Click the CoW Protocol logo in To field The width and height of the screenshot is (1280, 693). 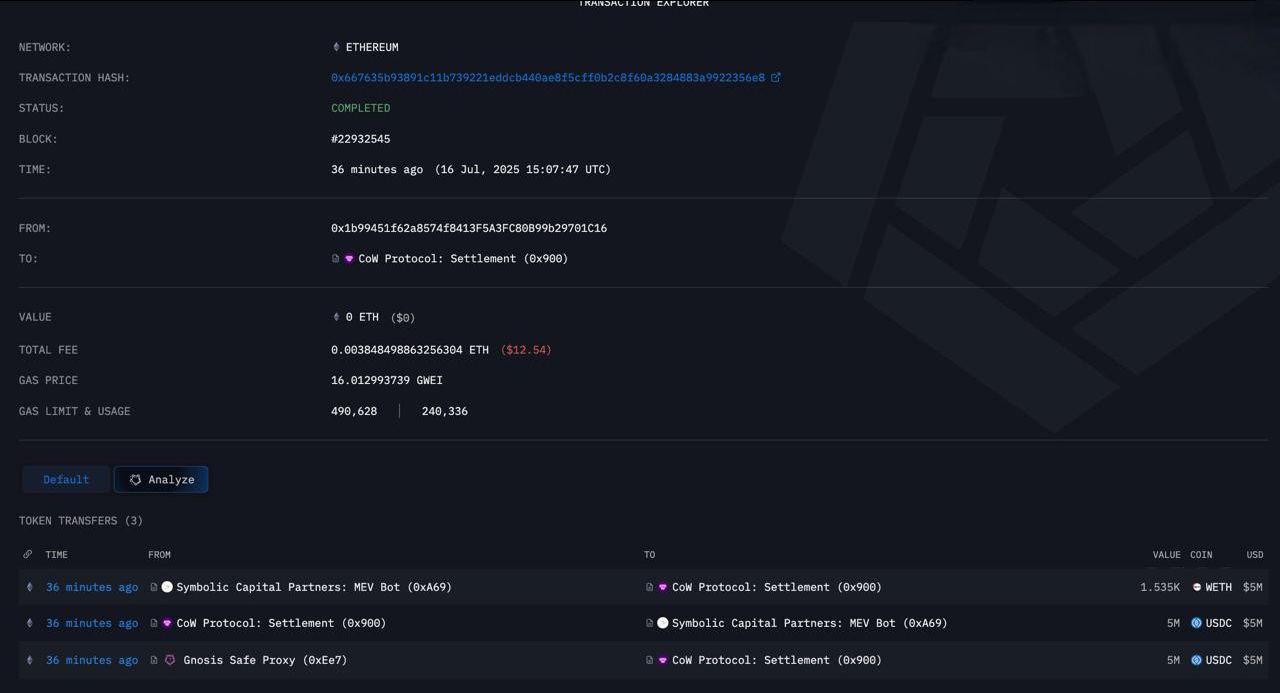click(x=349, y=259)
